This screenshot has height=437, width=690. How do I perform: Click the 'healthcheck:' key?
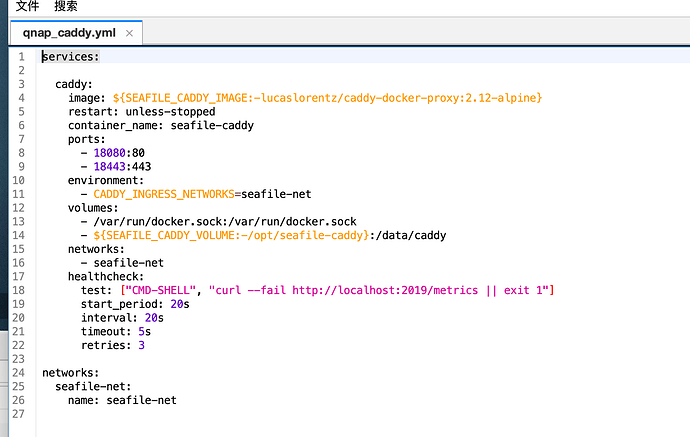tap(106, 276)
